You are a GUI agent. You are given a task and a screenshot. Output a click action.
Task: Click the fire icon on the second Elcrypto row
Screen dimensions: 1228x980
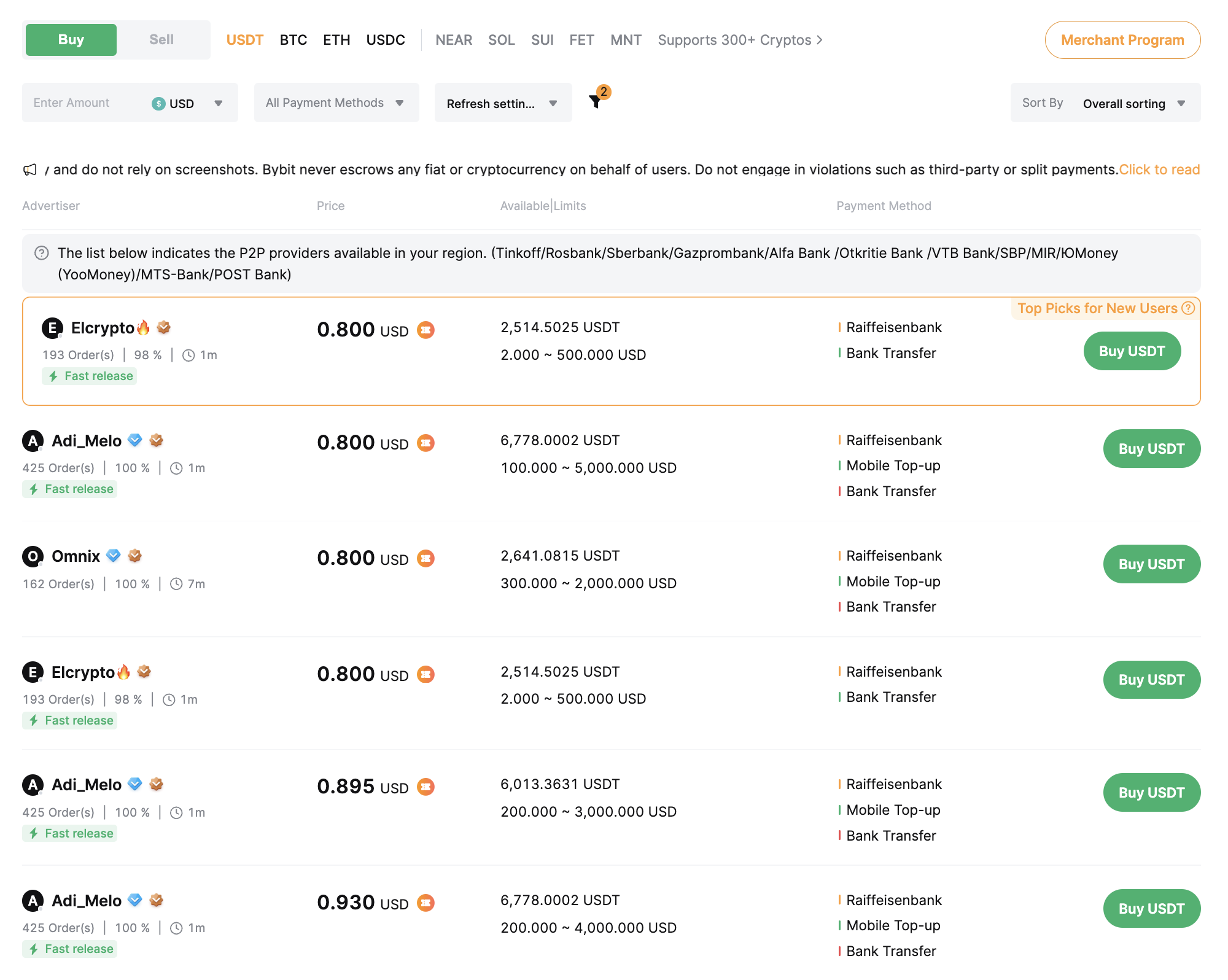pos(123,672)
